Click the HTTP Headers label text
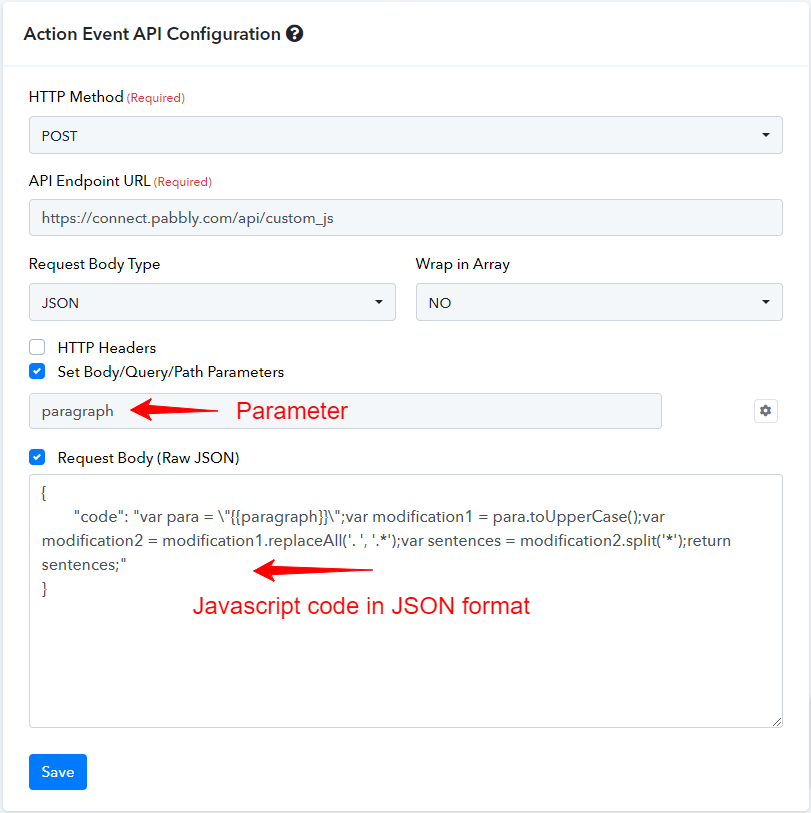This screenshot has height=813, width=811. 107,347
